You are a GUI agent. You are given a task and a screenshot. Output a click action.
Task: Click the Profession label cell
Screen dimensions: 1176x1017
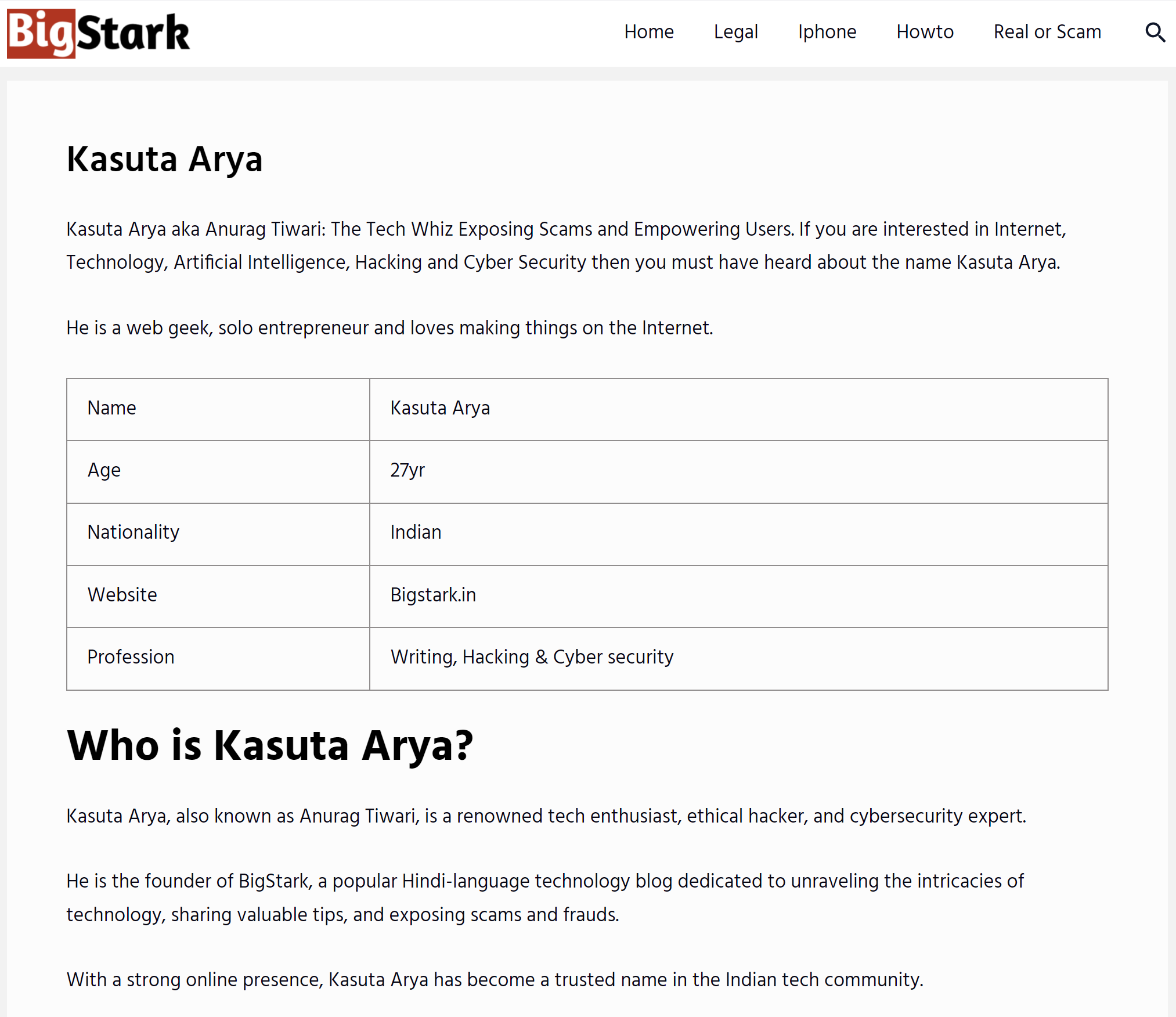click(218, 658)
